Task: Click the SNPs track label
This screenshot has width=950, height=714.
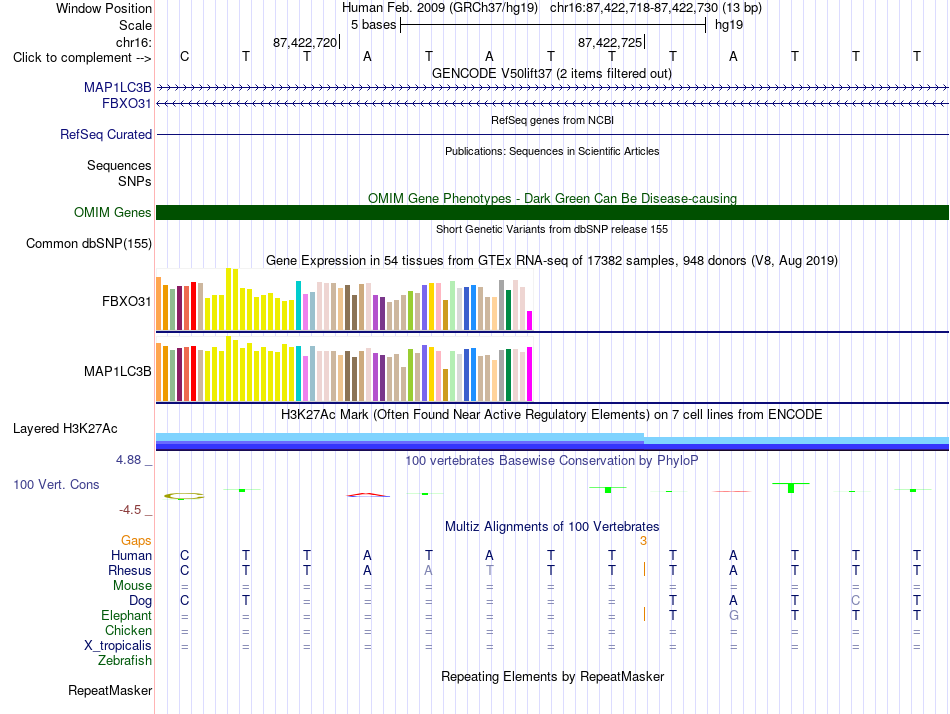Action: point(135,181)
